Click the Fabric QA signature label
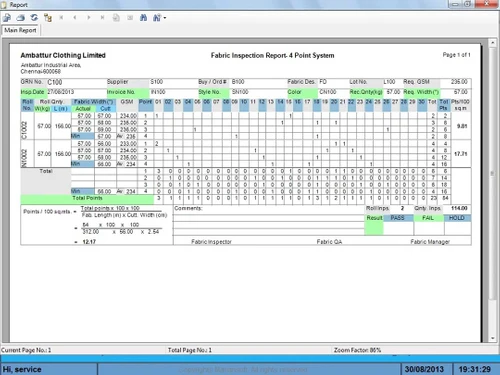The height and width of the screenshot is (375, 500). pyautogui.click(x=329, y=242)
